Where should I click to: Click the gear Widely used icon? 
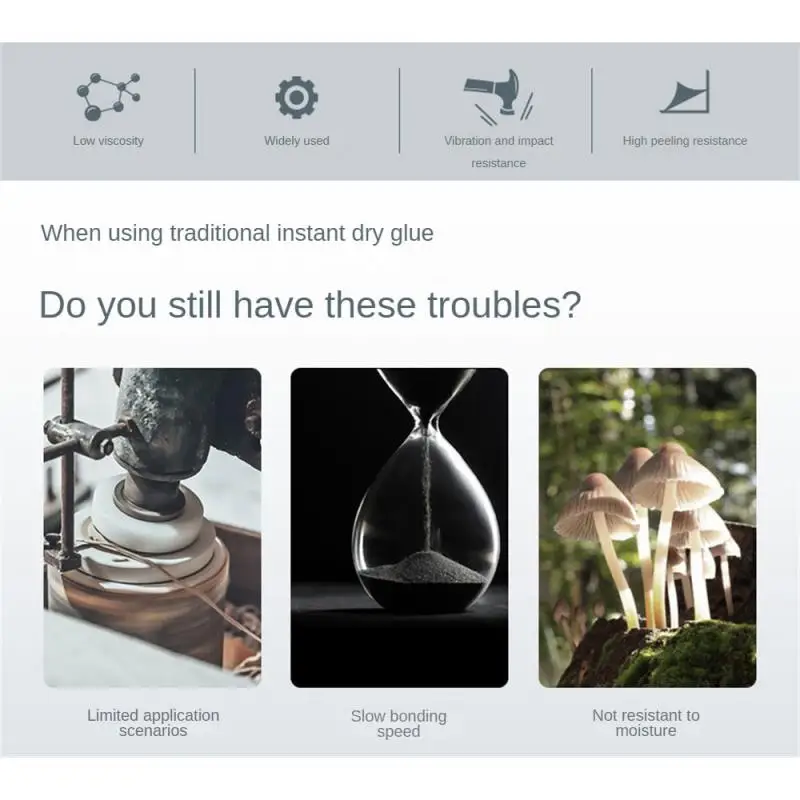coord(296,97)
